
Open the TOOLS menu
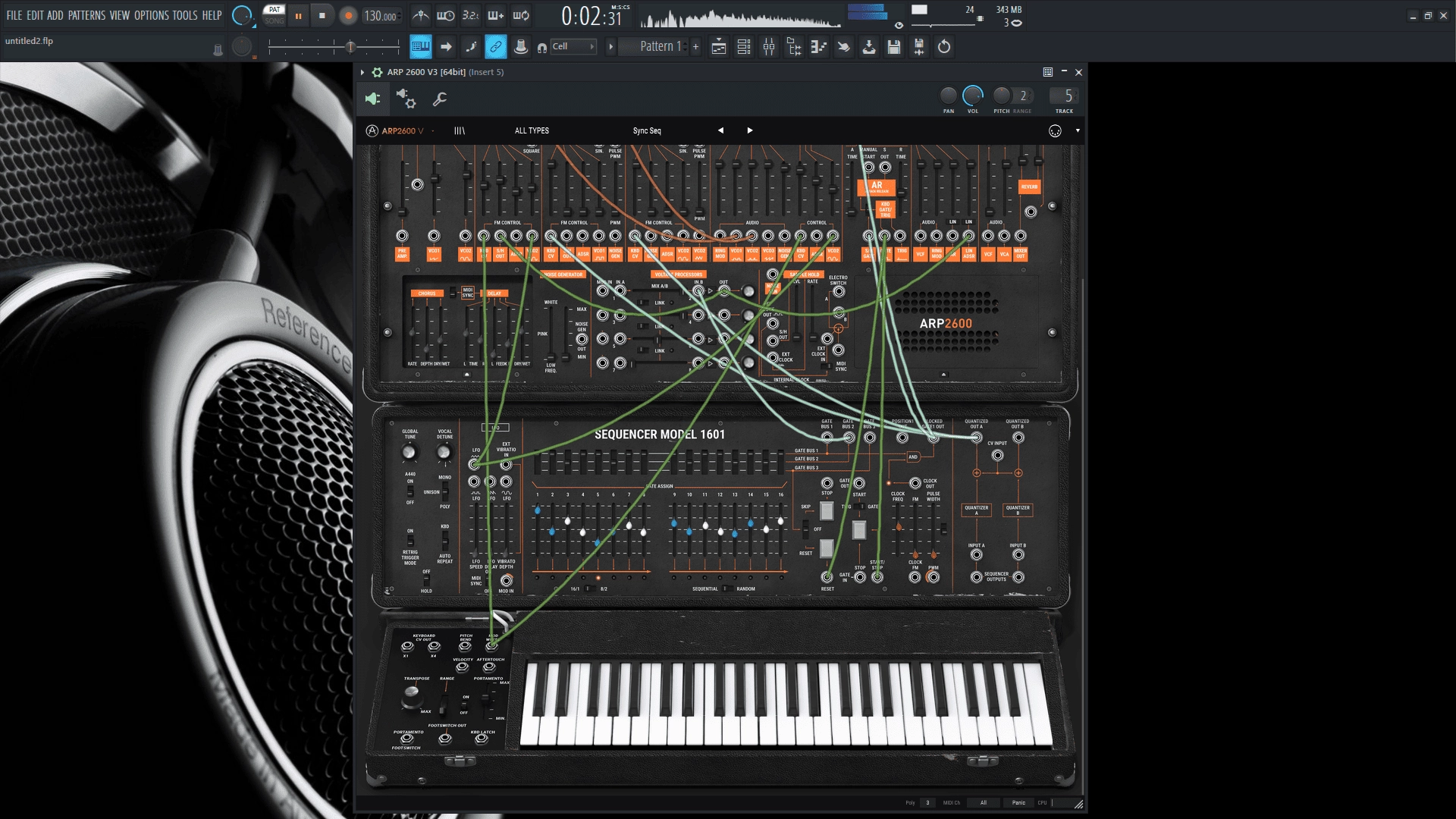tap(185, 15)
